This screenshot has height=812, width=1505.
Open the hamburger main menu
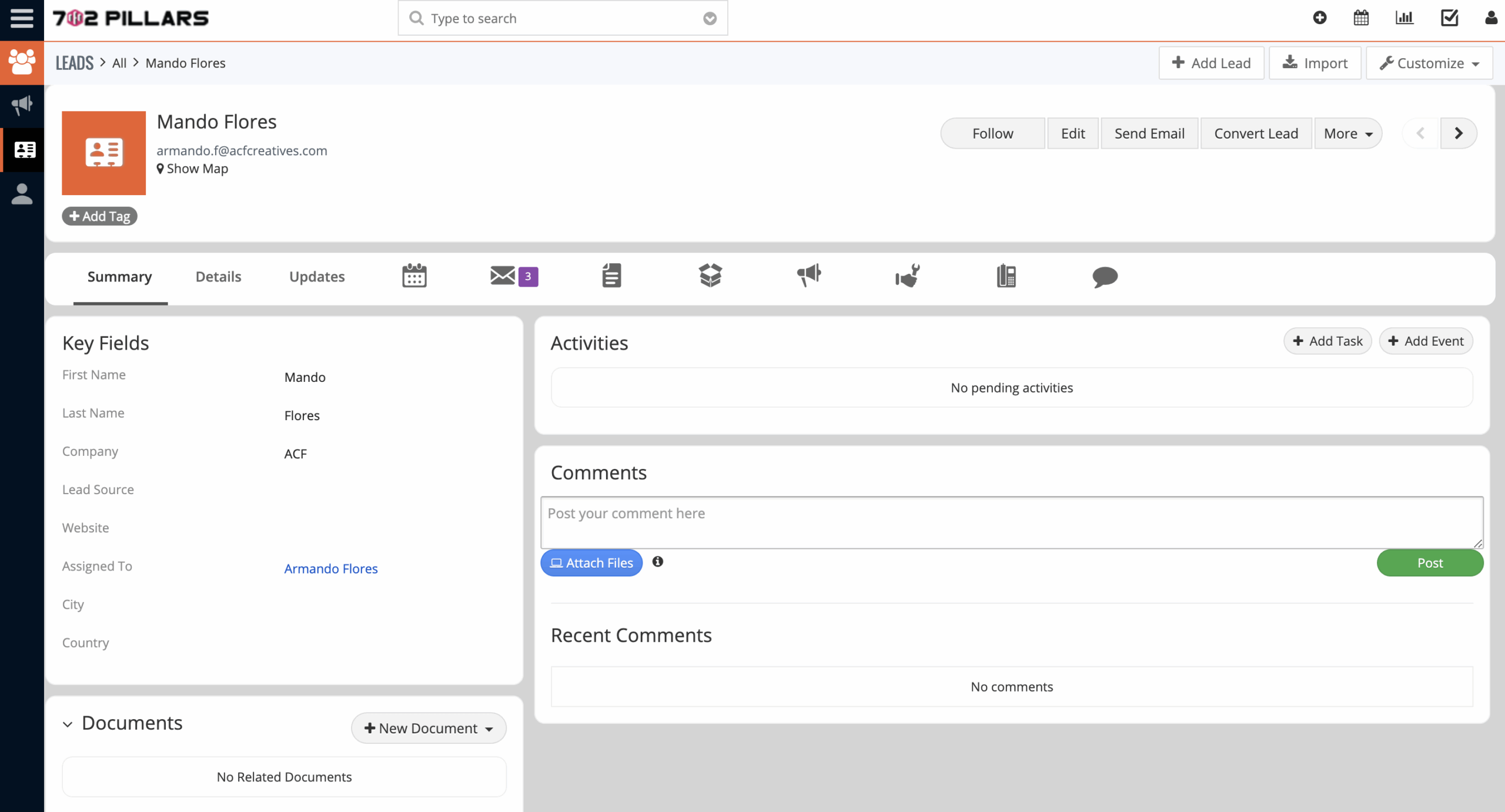[22, 18]
